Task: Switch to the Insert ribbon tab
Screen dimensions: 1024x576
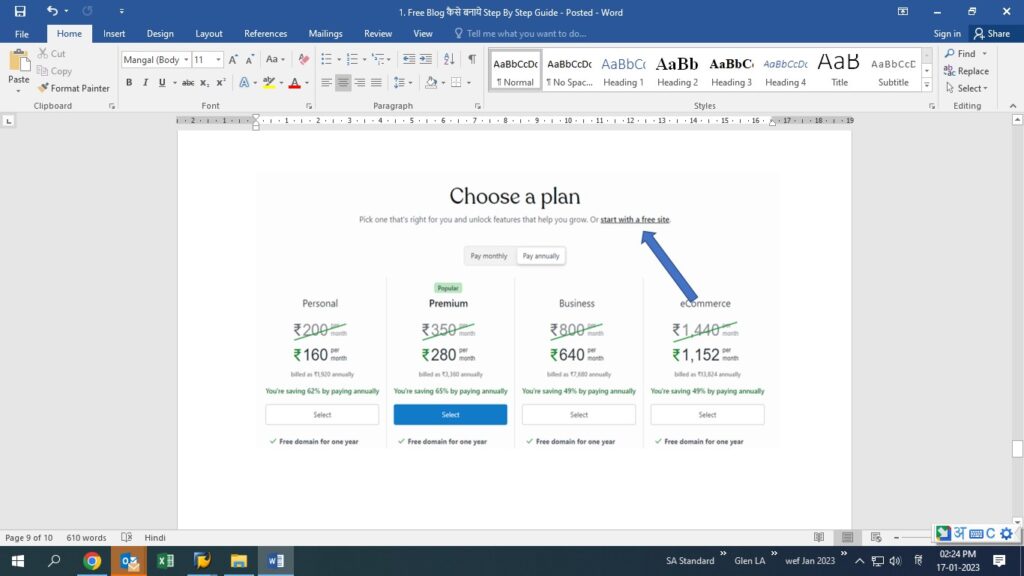Action: (x=114, y=33)
